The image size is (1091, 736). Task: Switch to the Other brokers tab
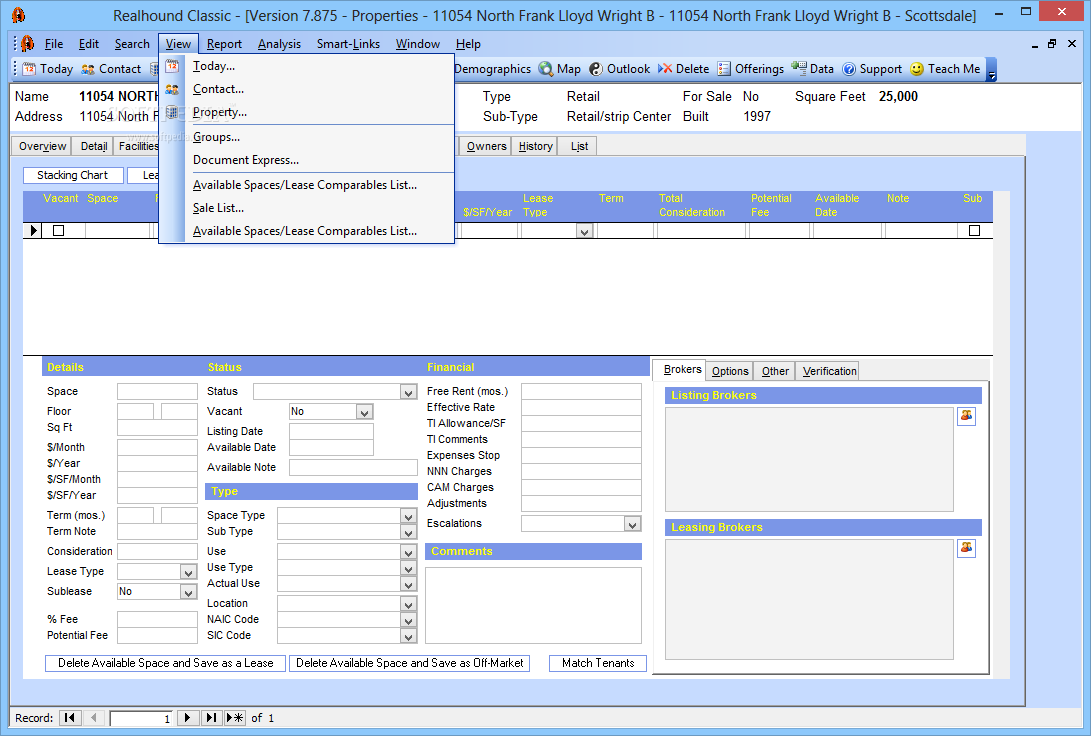tap(774, 371)
